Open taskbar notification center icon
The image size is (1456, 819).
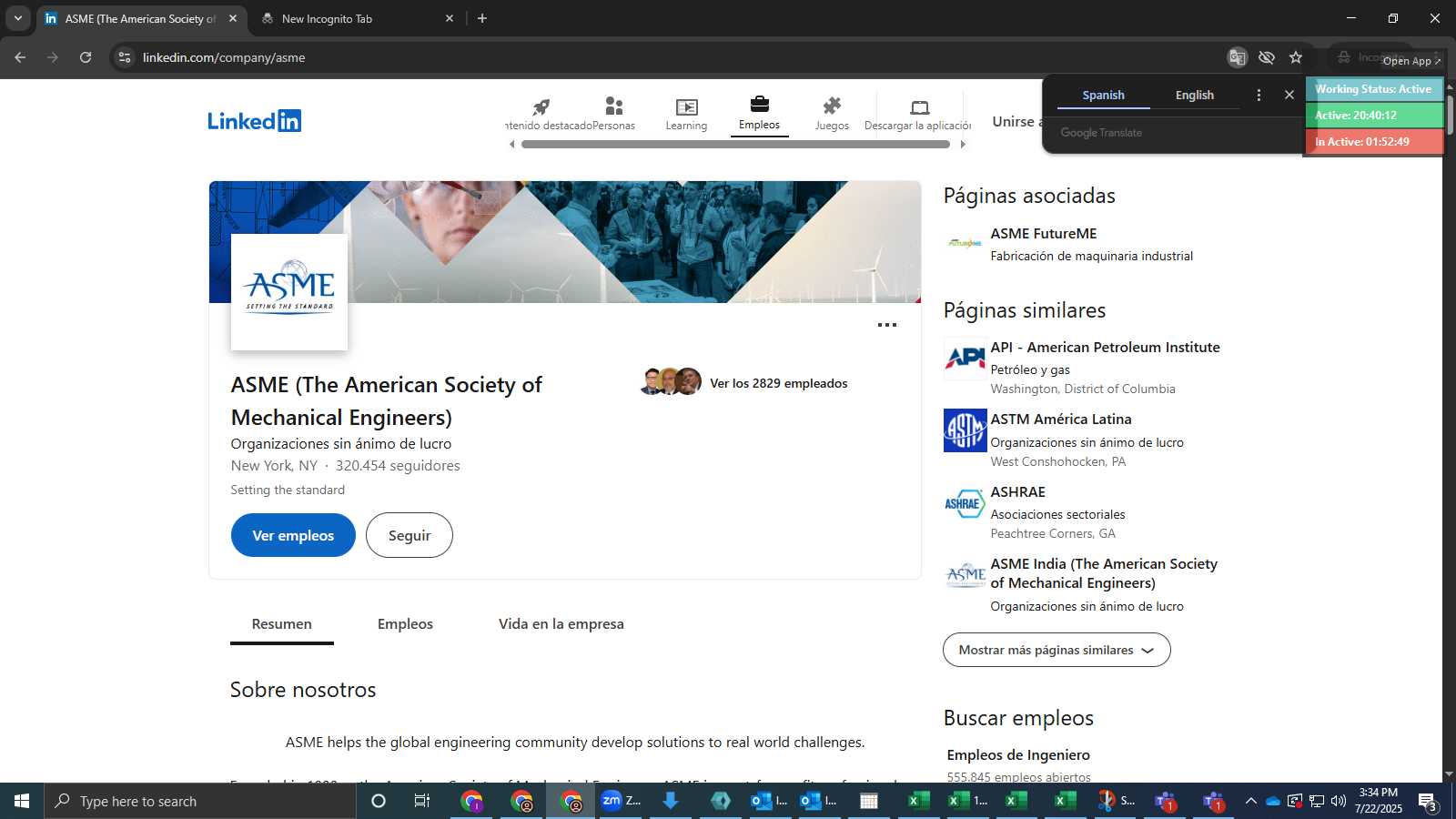coord(1427,802)
